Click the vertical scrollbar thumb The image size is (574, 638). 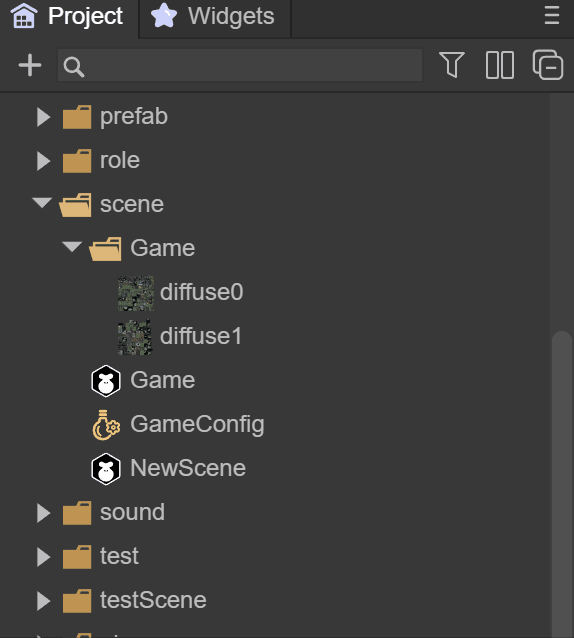pyautogui.click(x=562, y=484)
